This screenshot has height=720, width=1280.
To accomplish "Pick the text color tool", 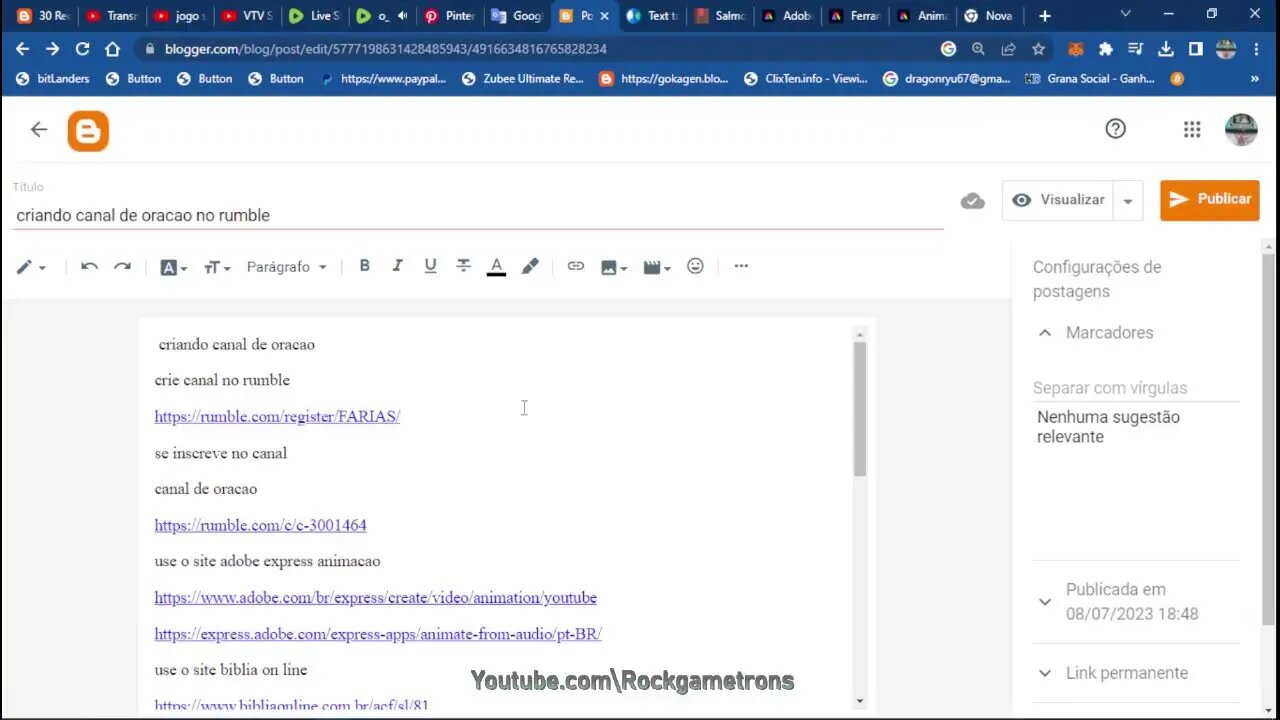I will pyautogui.click(x=496, y=266).
